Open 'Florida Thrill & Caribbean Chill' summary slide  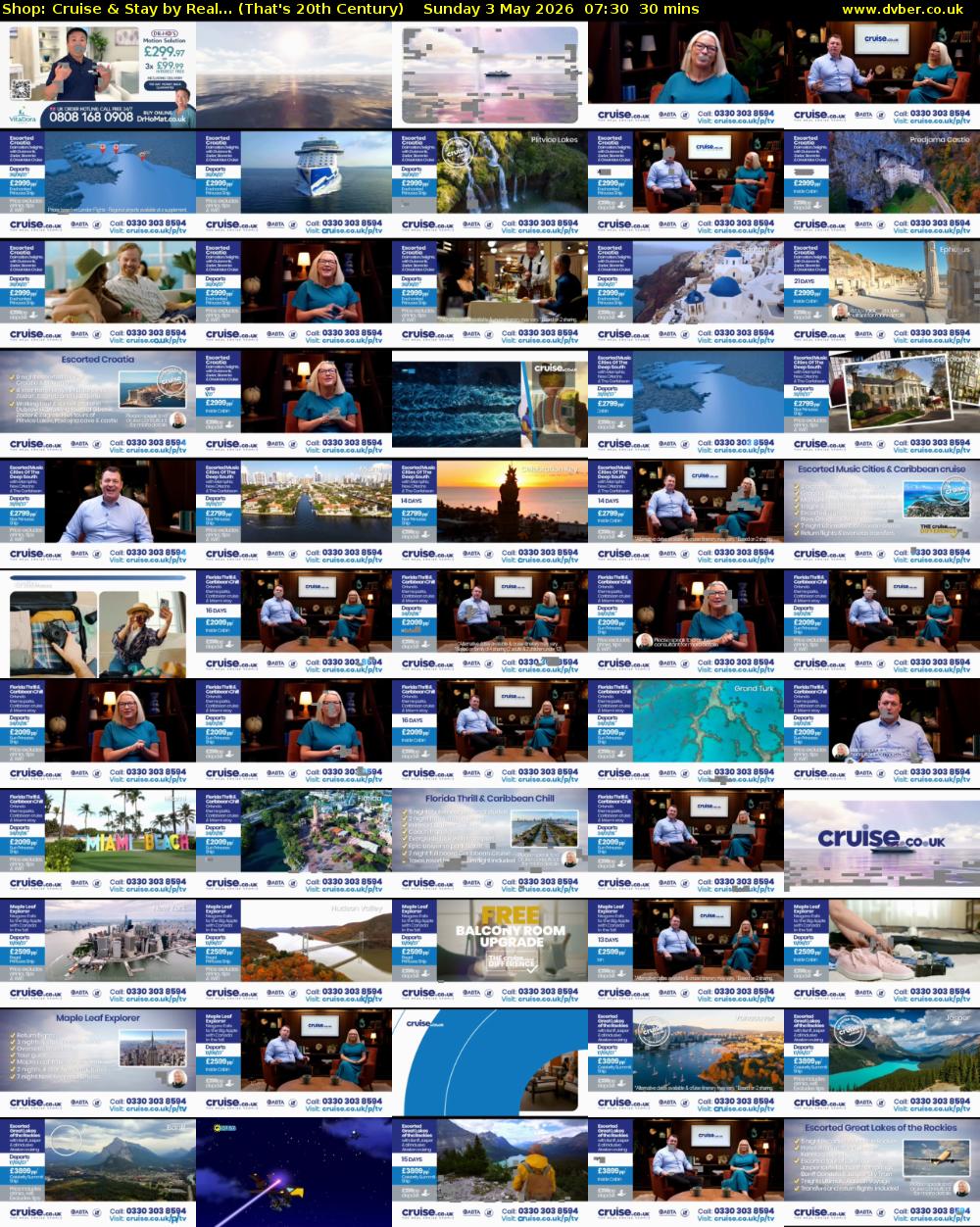(x=490, y=844)
